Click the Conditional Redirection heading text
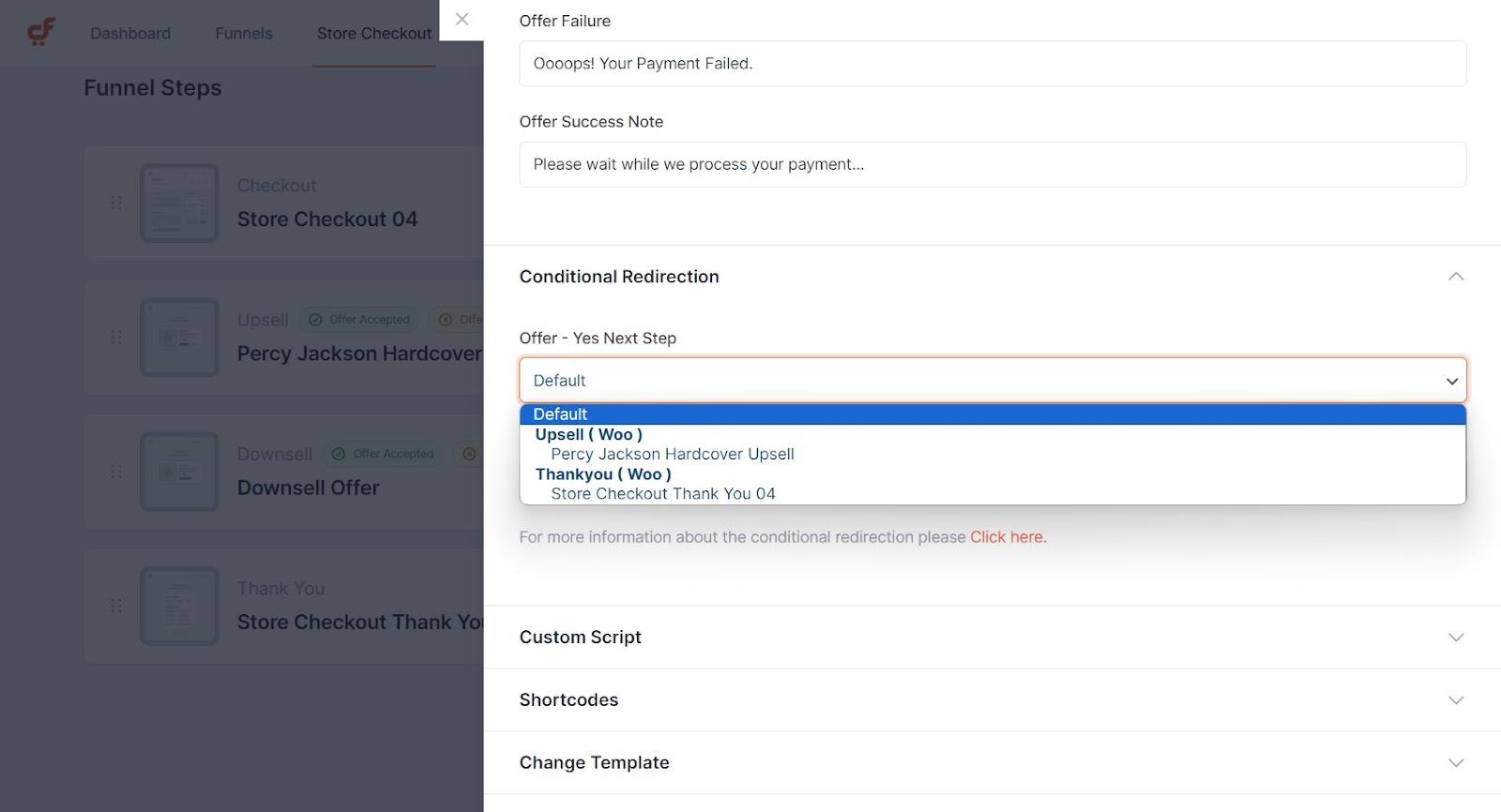1501x812 pixels. pyautogui.click(x=619, y=277)
